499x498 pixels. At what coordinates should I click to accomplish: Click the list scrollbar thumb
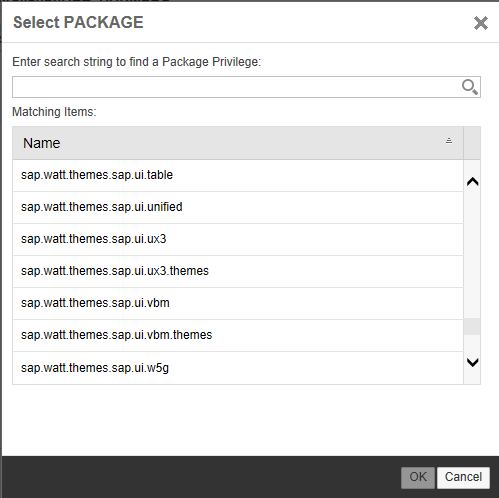[472, 327]
